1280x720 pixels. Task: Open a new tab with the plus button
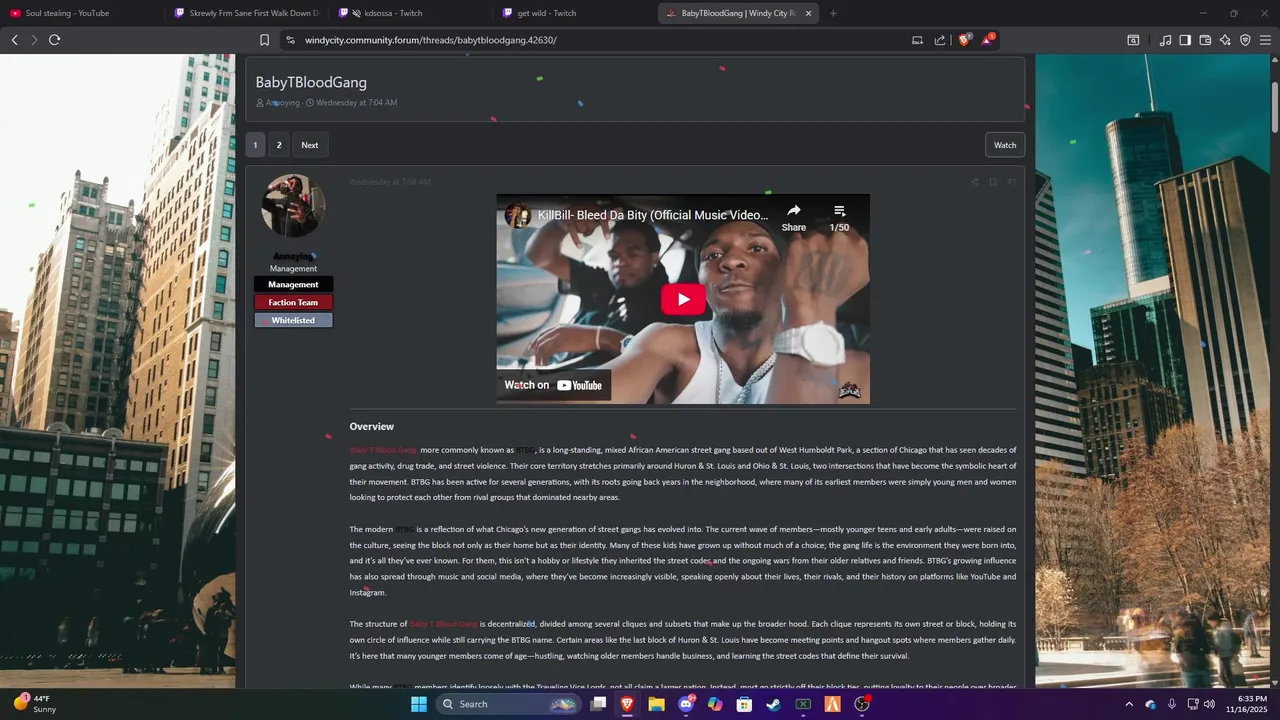point(833,13)
